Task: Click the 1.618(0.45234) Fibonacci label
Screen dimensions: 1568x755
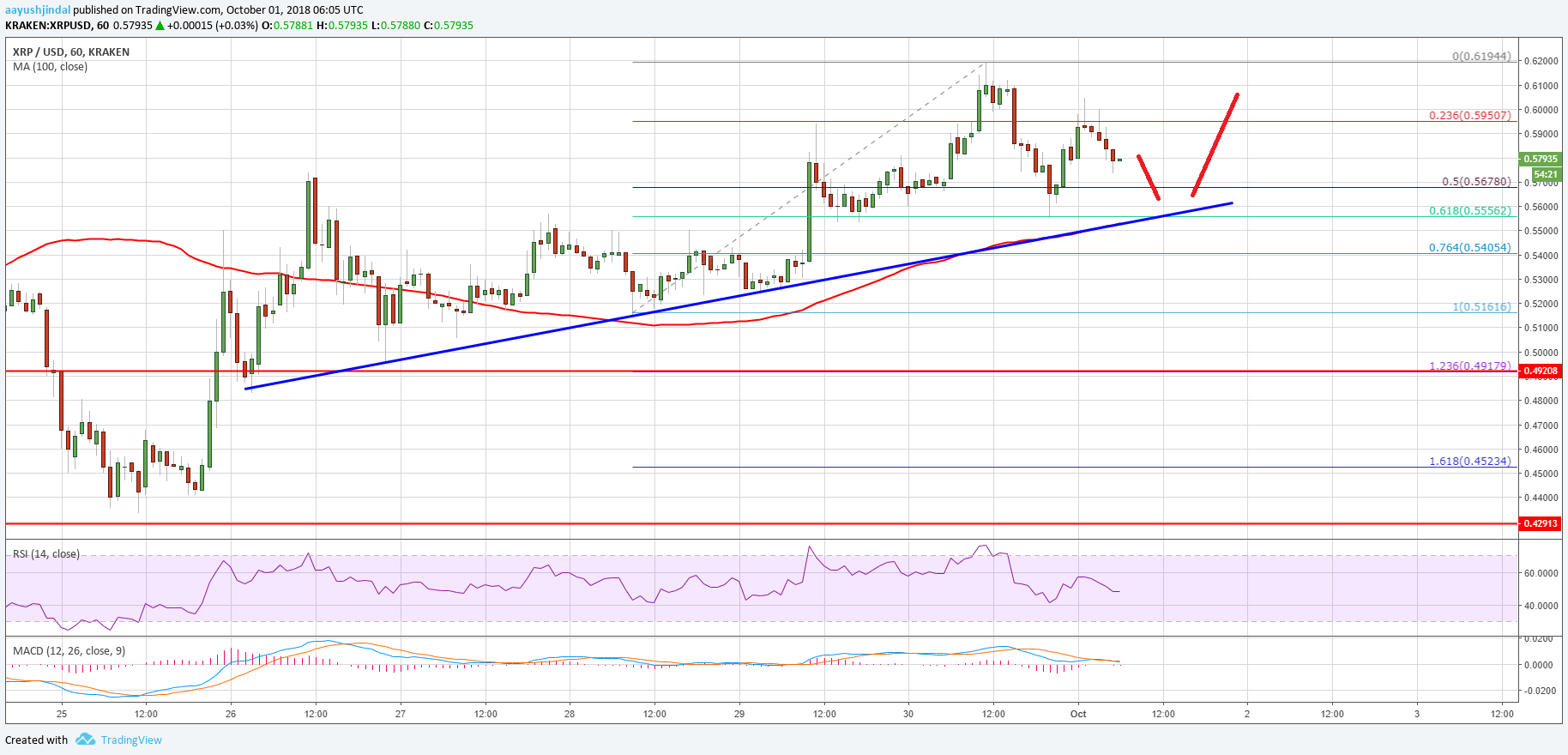Action: 1469,461
